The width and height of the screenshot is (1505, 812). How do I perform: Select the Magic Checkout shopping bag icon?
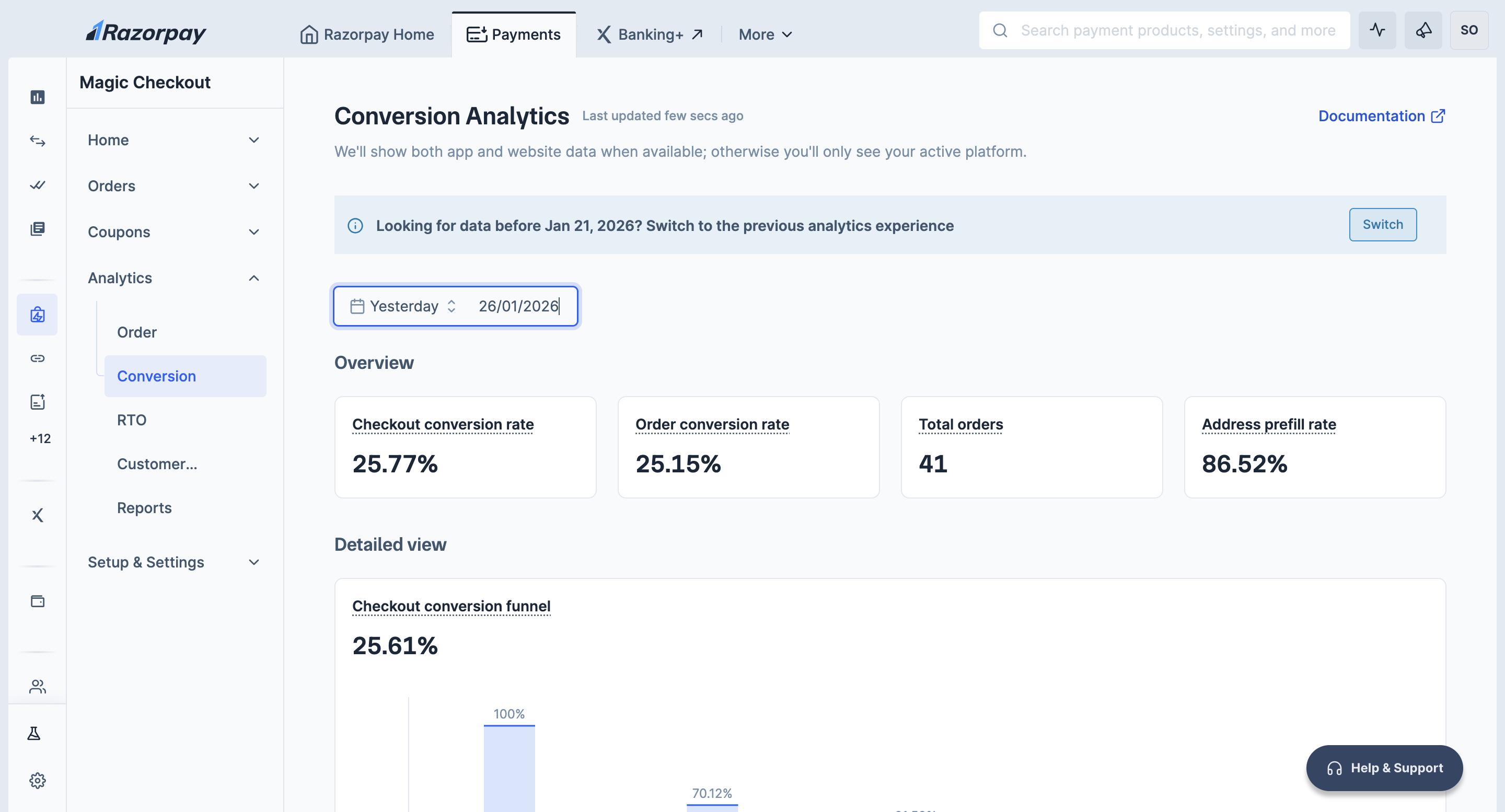click(38, 314)
